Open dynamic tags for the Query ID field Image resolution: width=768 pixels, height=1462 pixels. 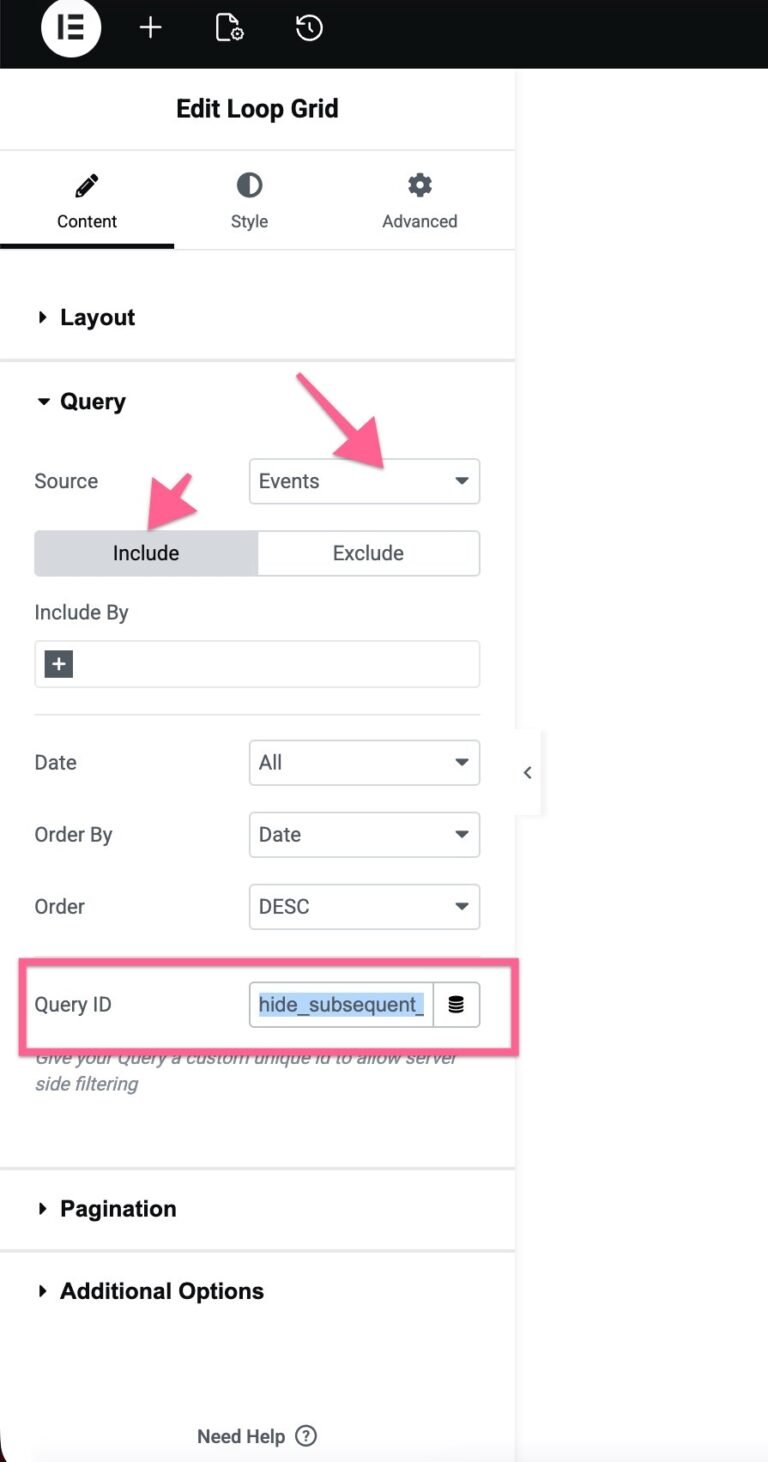click(x=457, y=1004)
